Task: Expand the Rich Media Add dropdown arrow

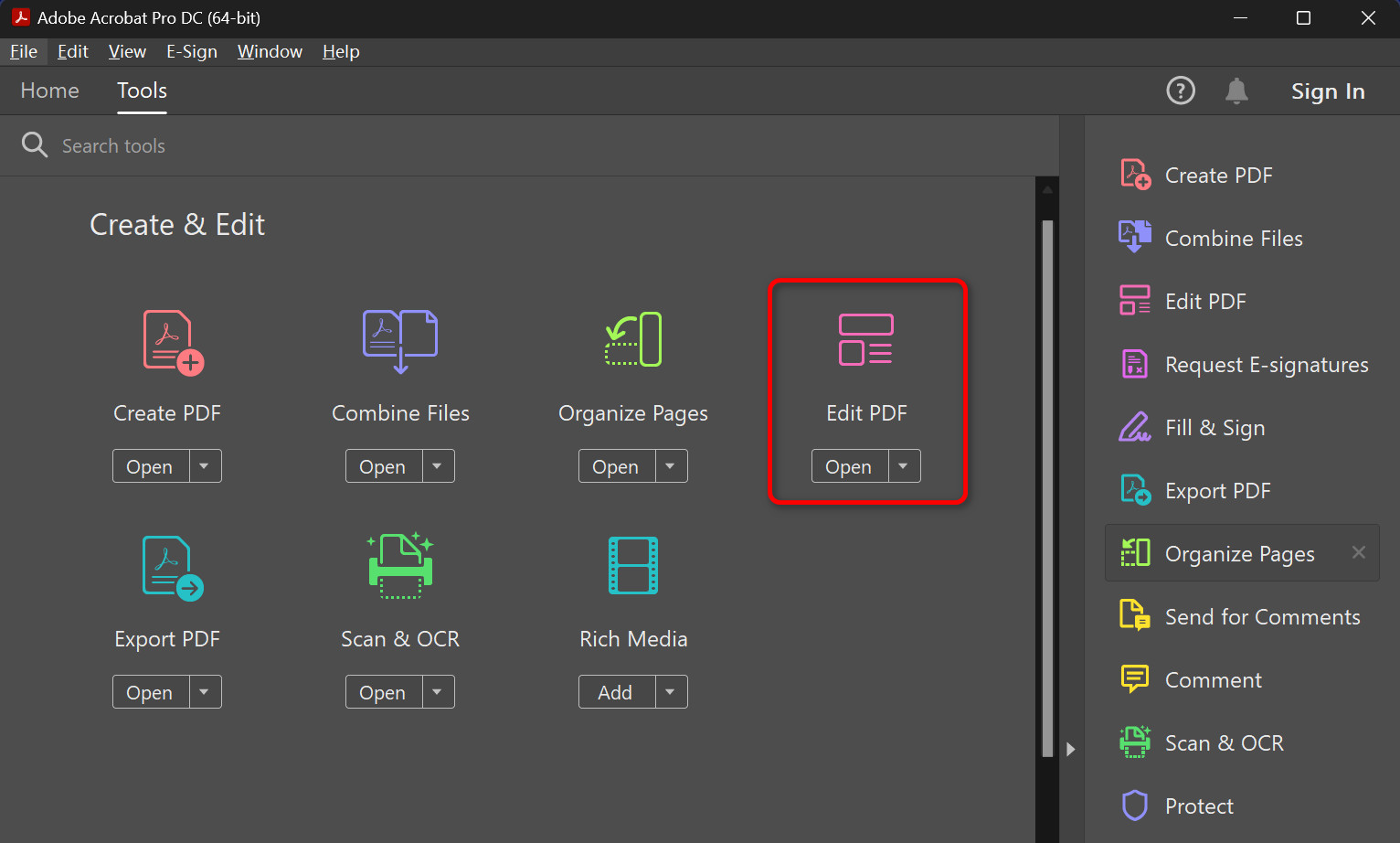Action: (671, 692)
